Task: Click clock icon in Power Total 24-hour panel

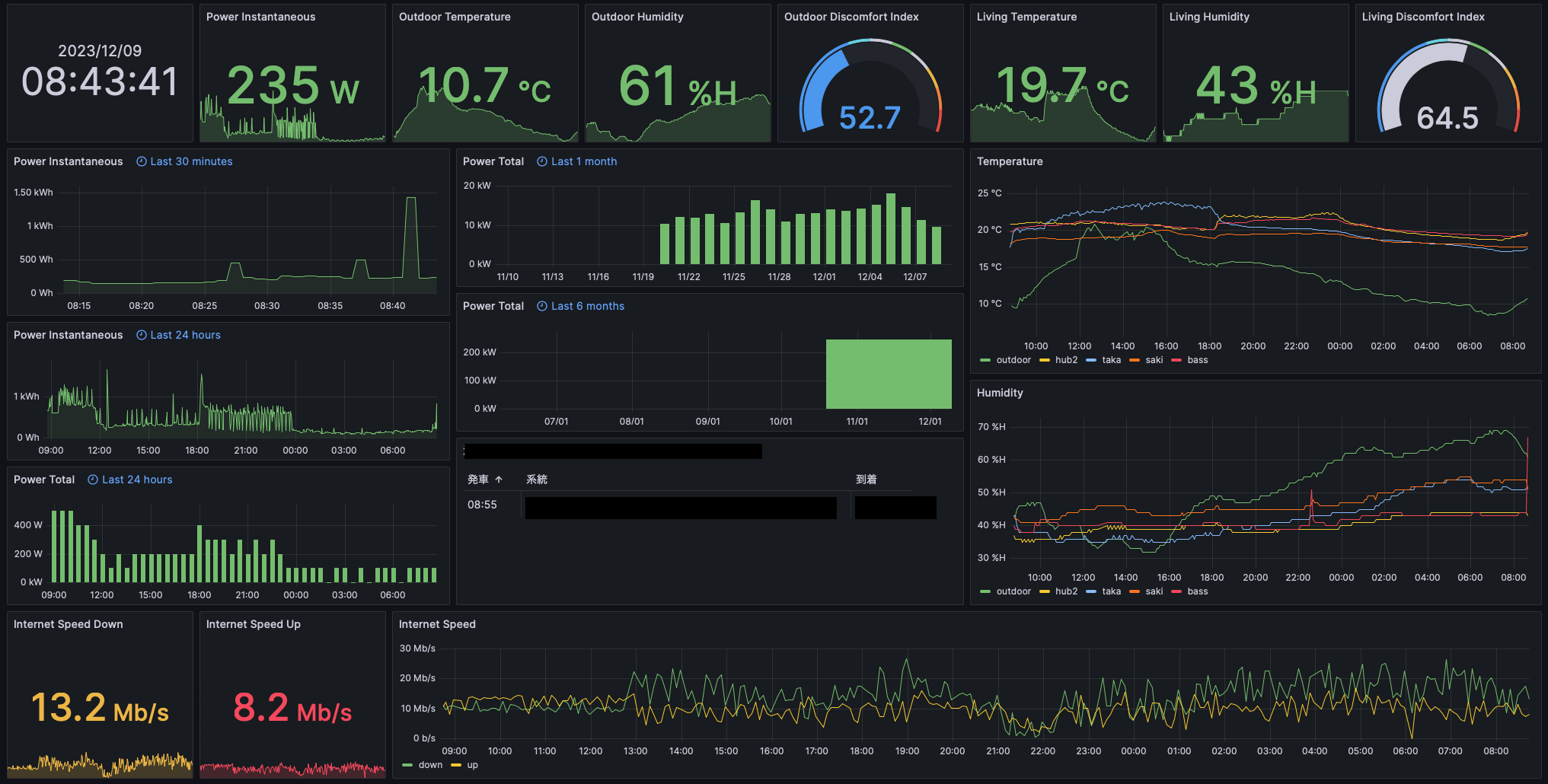Action: (x=93, y=480)
